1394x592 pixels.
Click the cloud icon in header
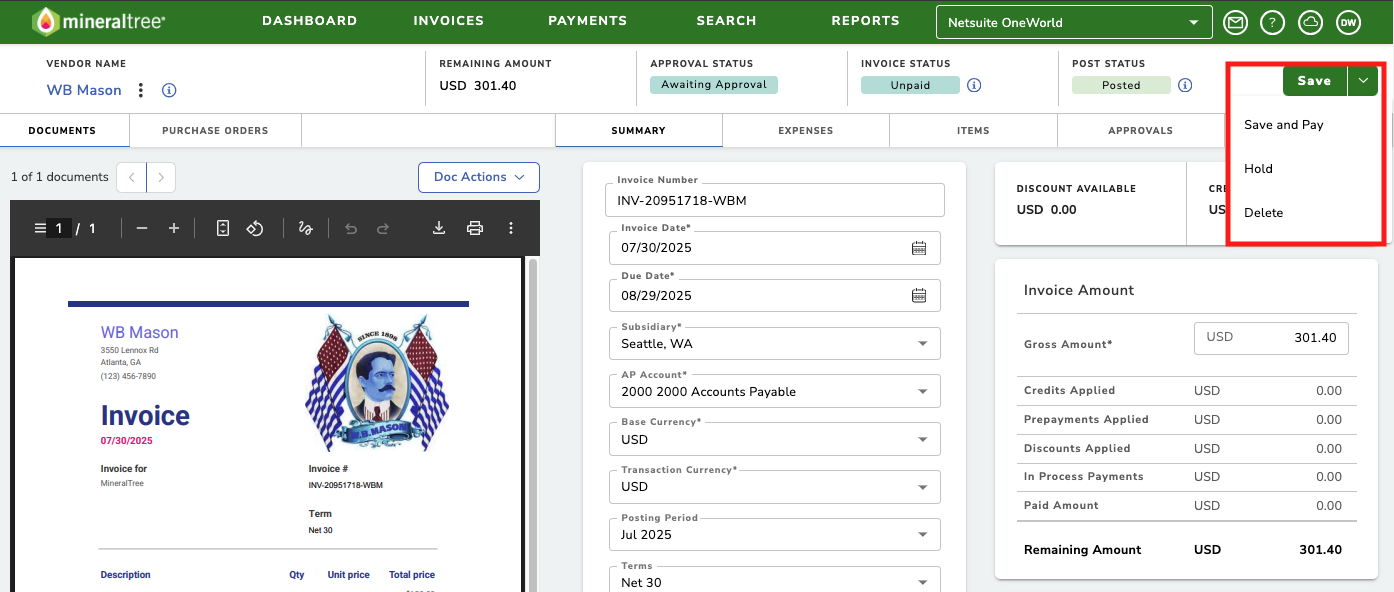pos(1310,22)
